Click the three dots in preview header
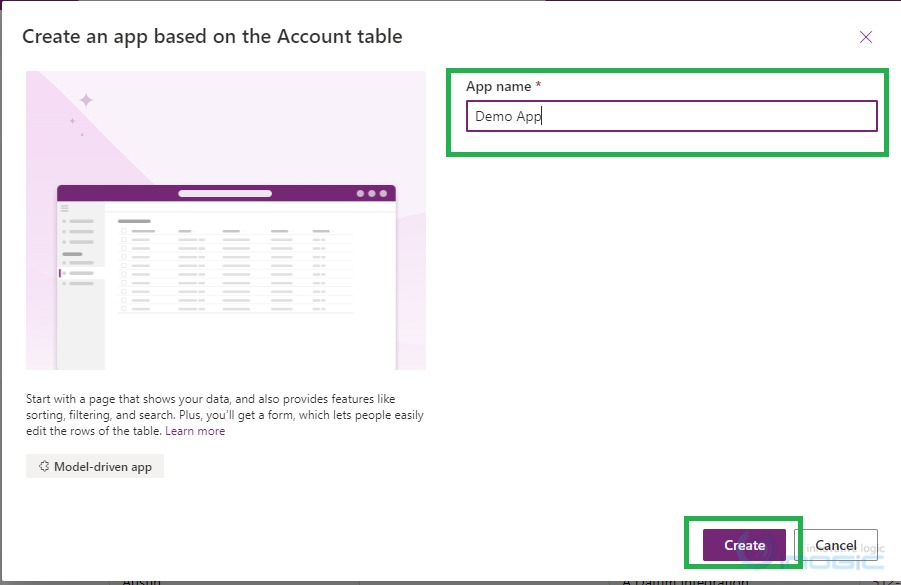Image resolution: width=901 pixels, height=585 pixels. [371, 193]
